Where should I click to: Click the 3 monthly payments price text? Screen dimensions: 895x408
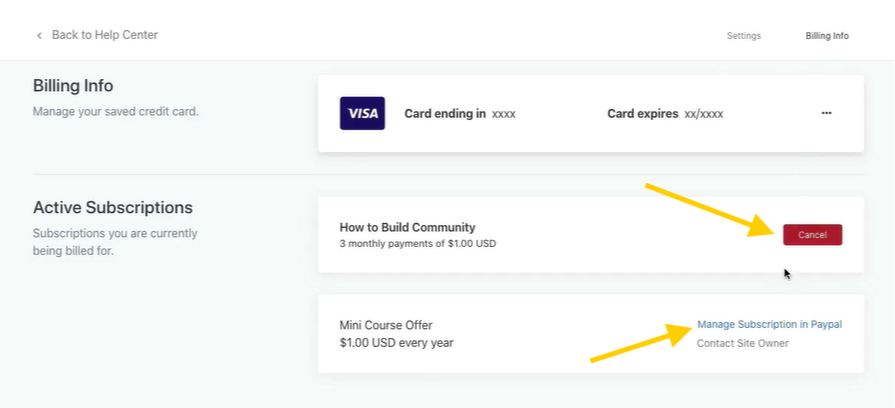point(417,244)
